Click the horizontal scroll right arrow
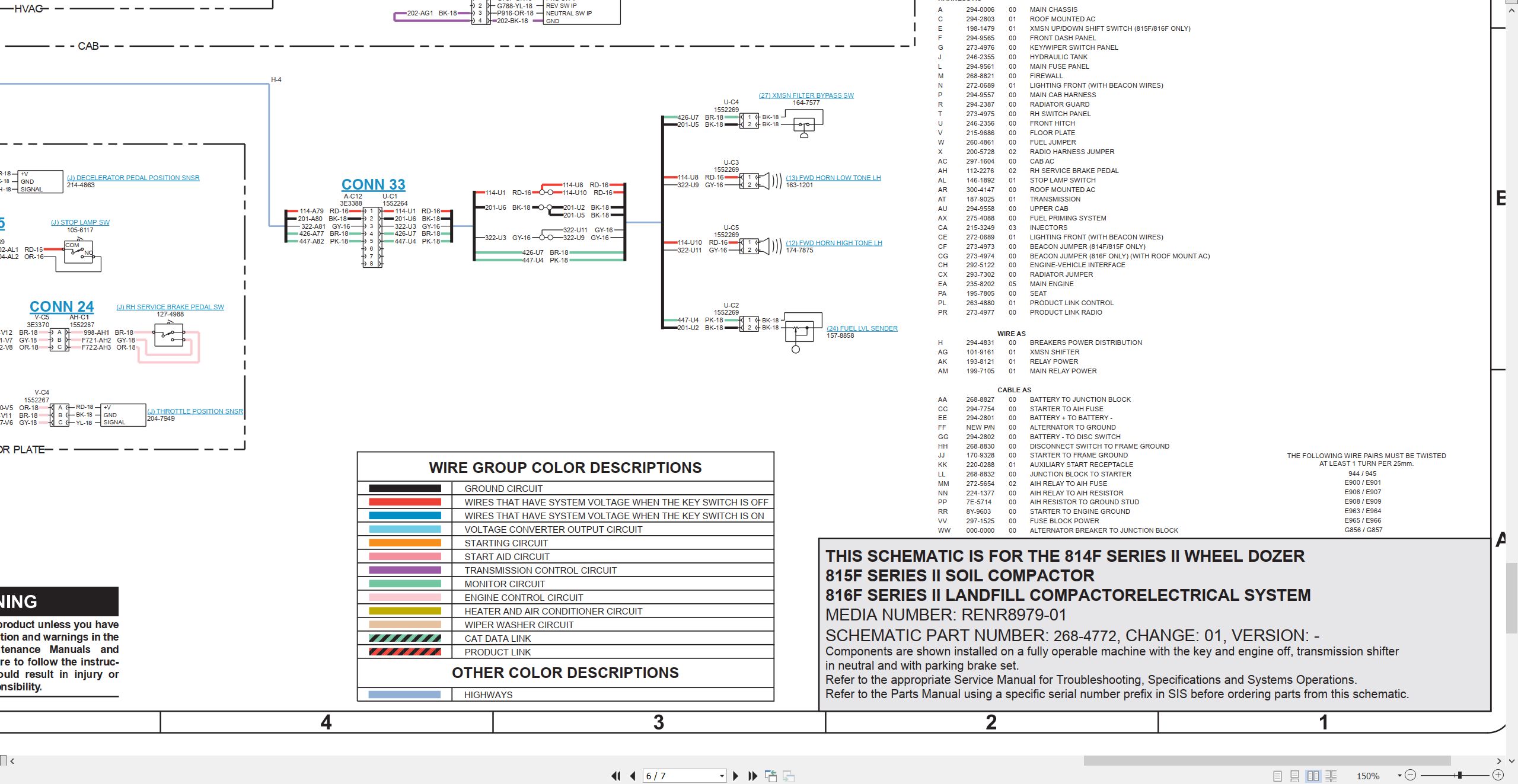1518x784 pixels. click(1498, 761)
